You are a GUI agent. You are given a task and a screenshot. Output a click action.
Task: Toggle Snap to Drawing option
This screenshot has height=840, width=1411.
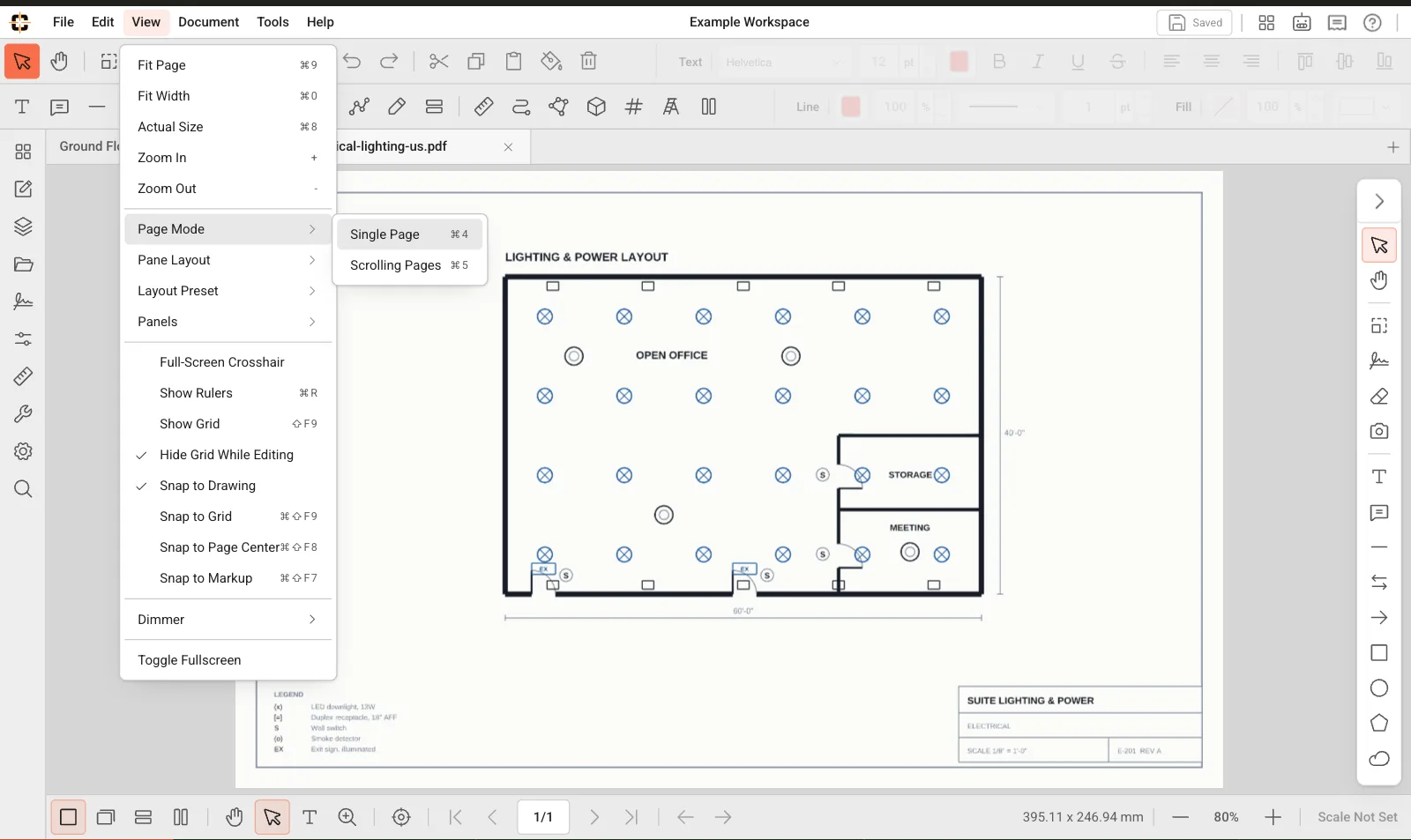tap(228, 486)
